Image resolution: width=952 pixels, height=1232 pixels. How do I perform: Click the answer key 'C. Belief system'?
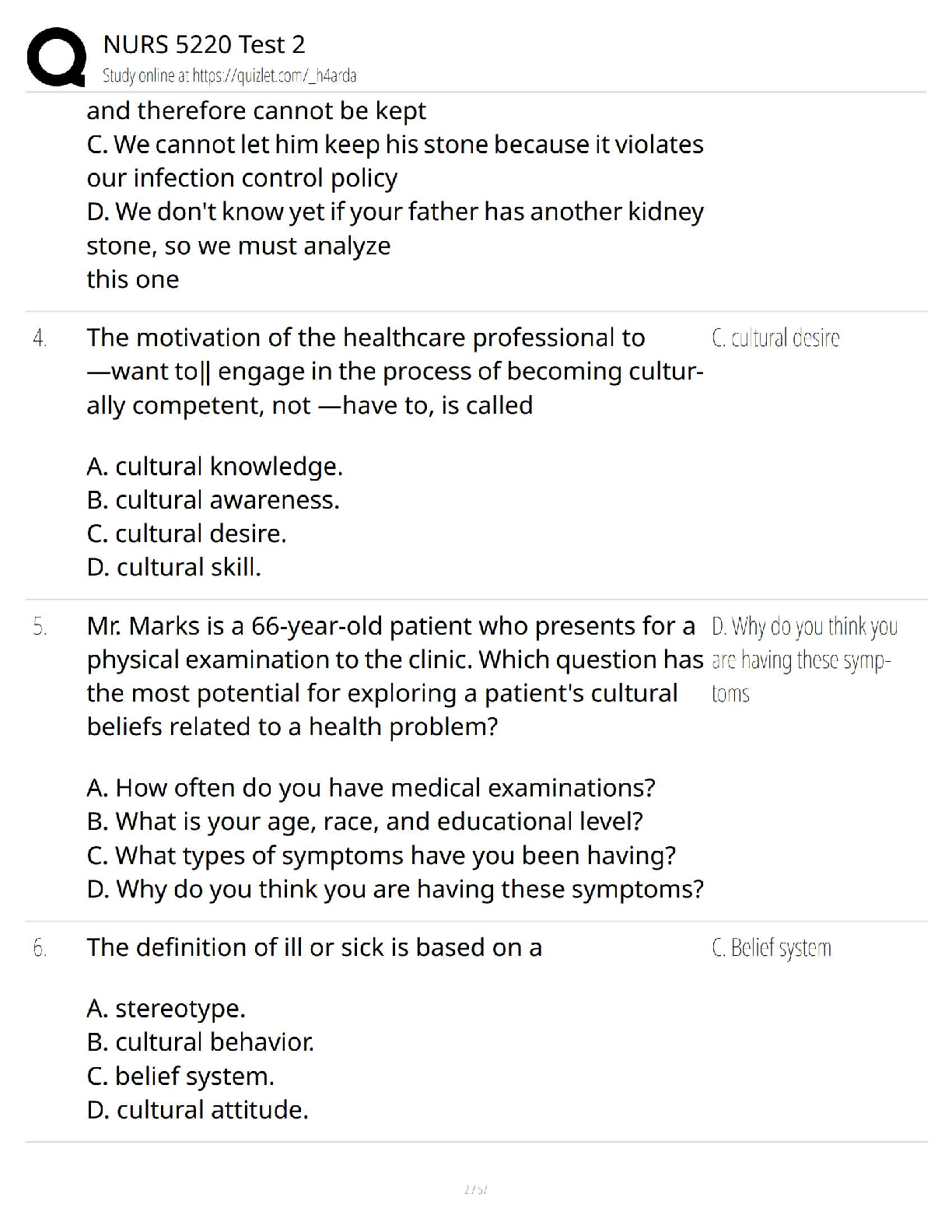tap(772, 948)
